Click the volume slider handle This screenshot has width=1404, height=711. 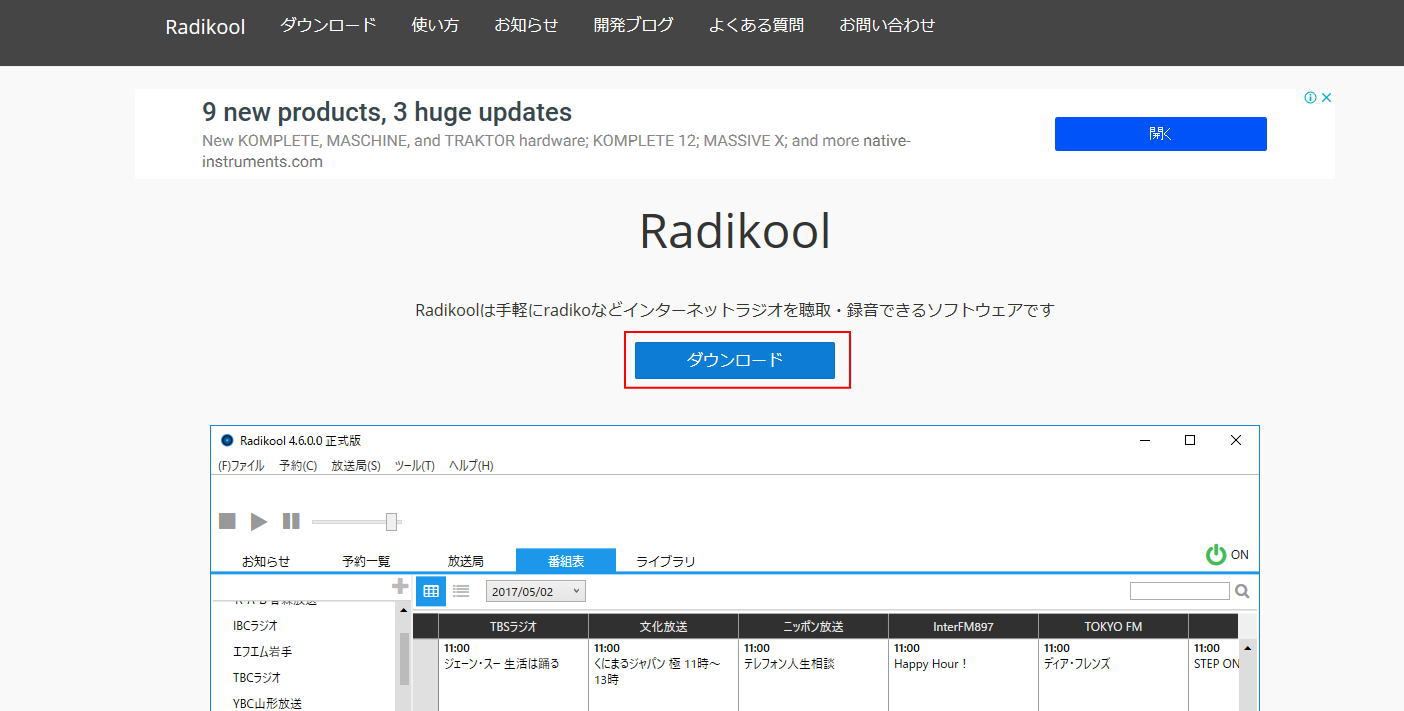(x=392, y=521)
